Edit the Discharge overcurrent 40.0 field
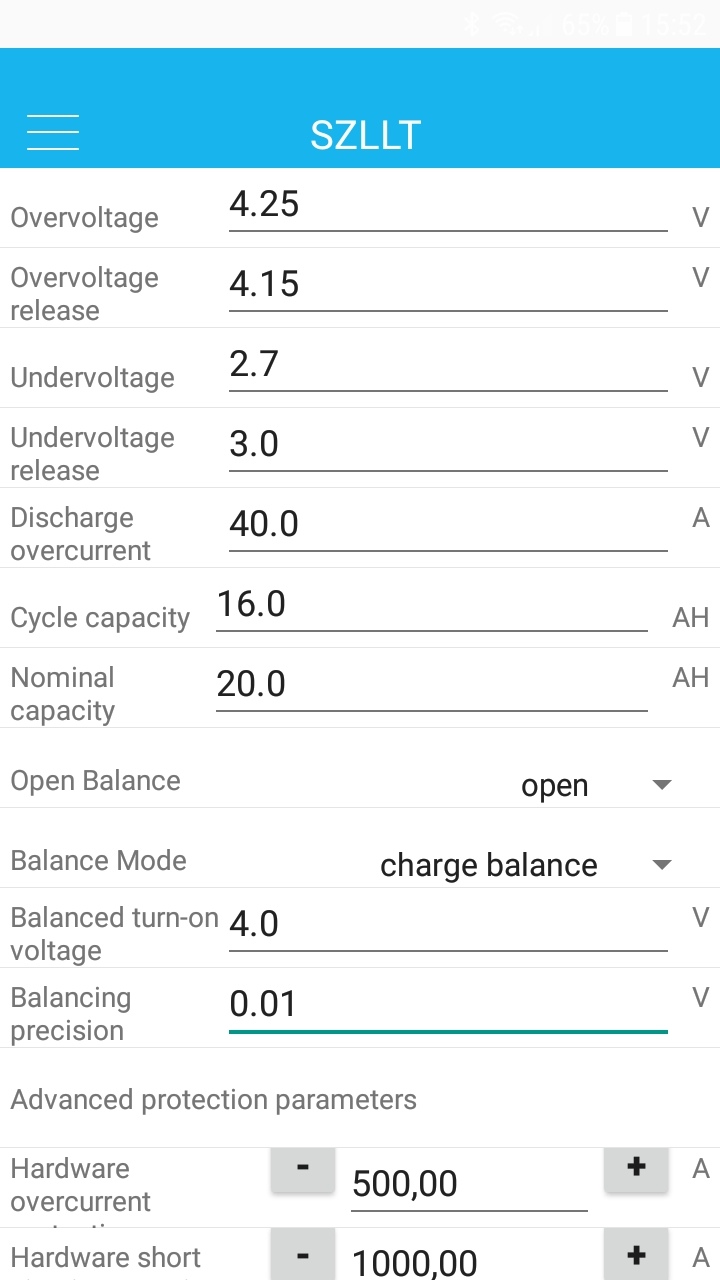 [447, 526]
